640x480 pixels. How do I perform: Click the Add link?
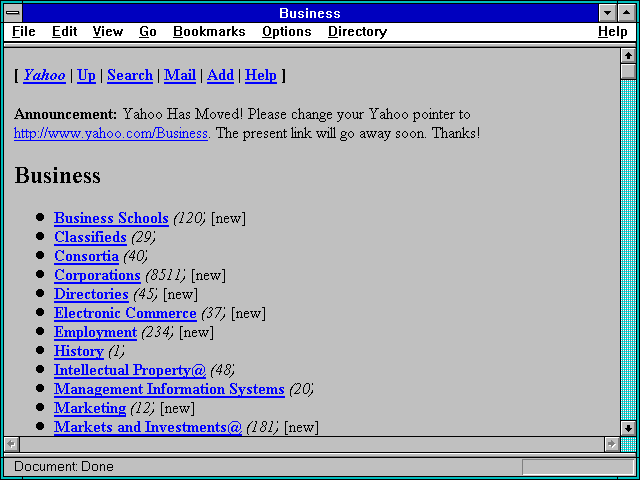[x=220, y=75]
